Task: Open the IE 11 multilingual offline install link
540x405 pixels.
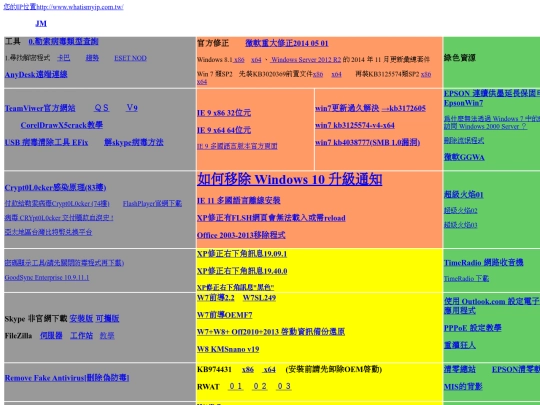Action: (239, 200)
